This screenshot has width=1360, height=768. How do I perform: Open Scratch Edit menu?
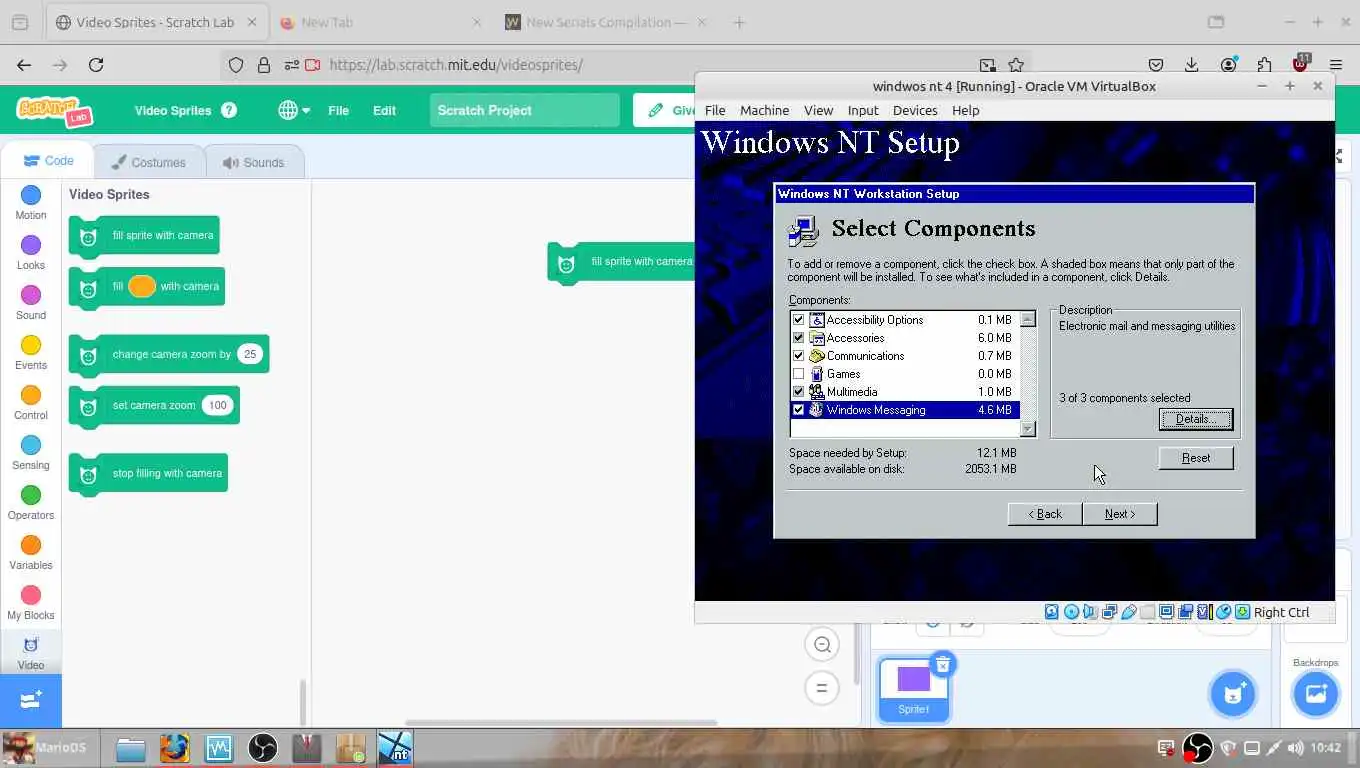385,110
